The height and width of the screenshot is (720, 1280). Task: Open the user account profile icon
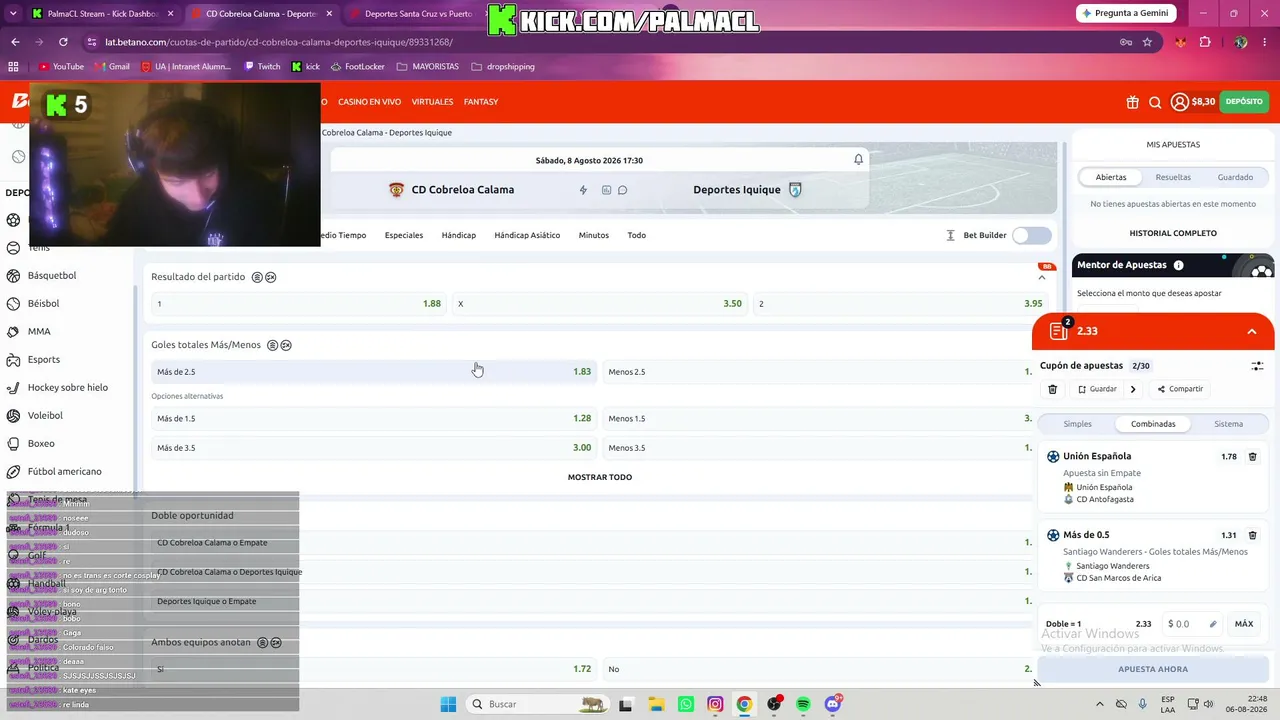click(x=1180, y=102)
